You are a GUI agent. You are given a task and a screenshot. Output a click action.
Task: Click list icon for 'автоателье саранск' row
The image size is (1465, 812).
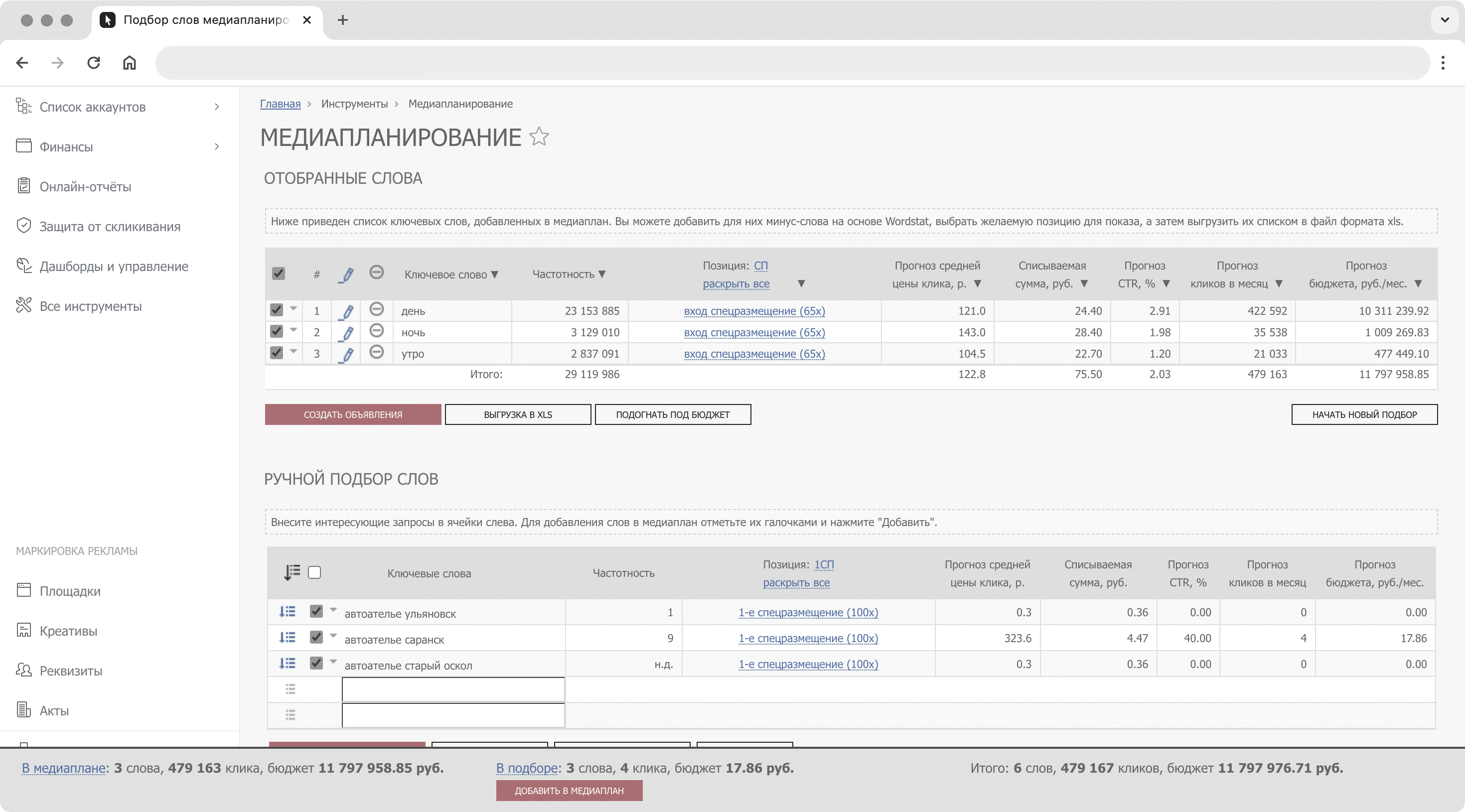pos(287,638)
